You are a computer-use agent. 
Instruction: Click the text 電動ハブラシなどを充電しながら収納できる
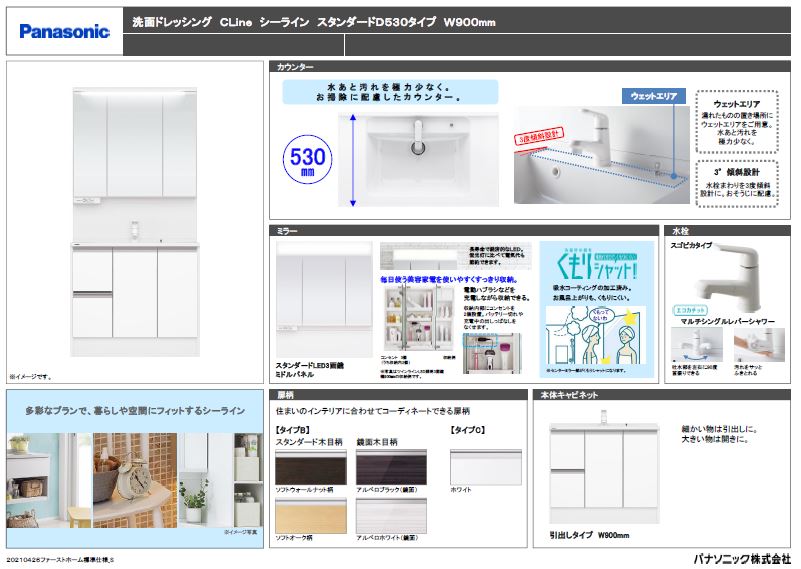pos(497,294)
